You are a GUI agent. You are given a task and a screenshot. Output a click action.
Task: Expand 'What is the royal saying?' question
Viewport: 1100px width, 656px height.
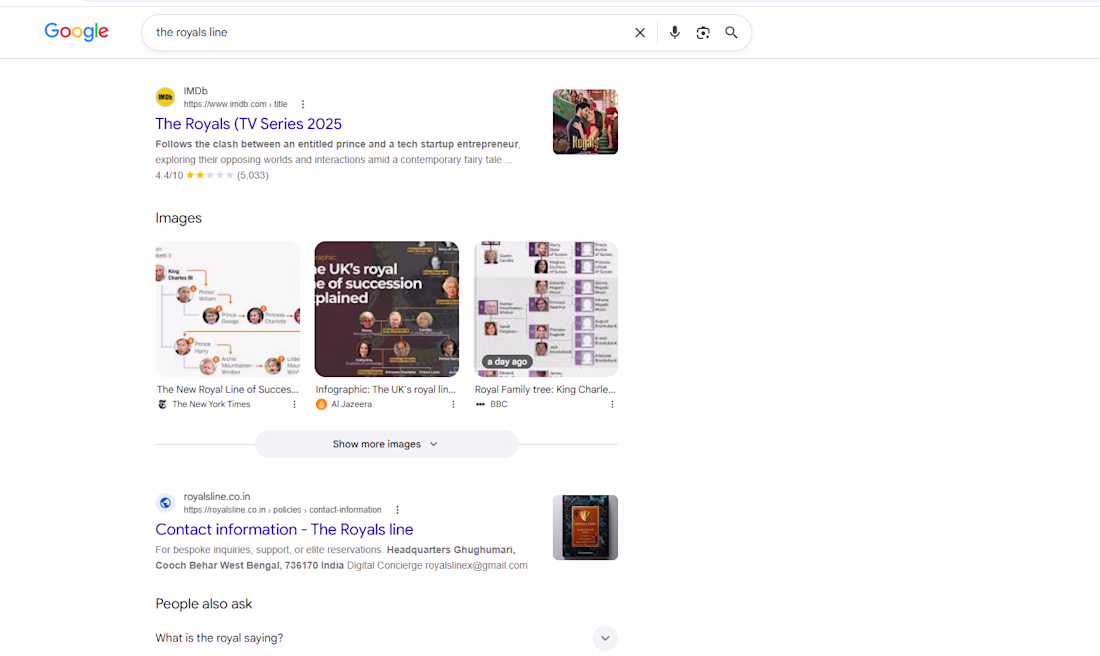click(387, 638)
